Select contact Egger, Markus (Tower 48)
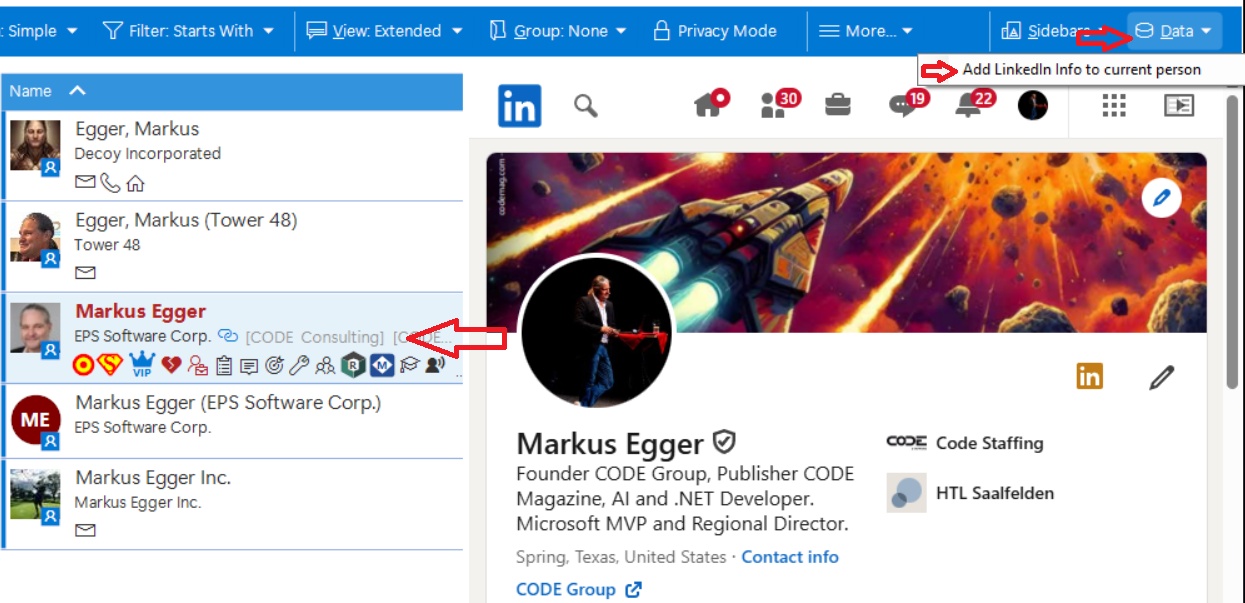Screen dimensions: 1245x603 [x=234, y=246]
